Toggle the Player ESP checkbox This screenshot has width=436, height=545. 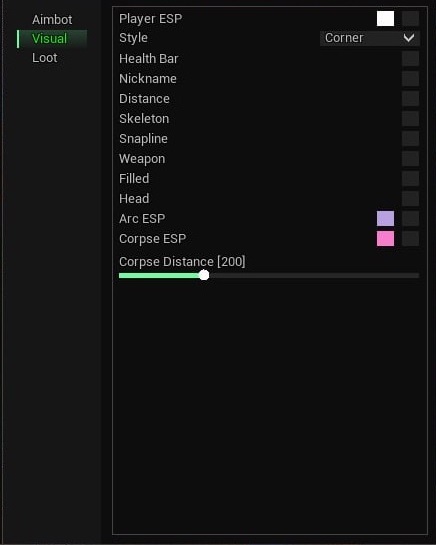click(410, 18)
